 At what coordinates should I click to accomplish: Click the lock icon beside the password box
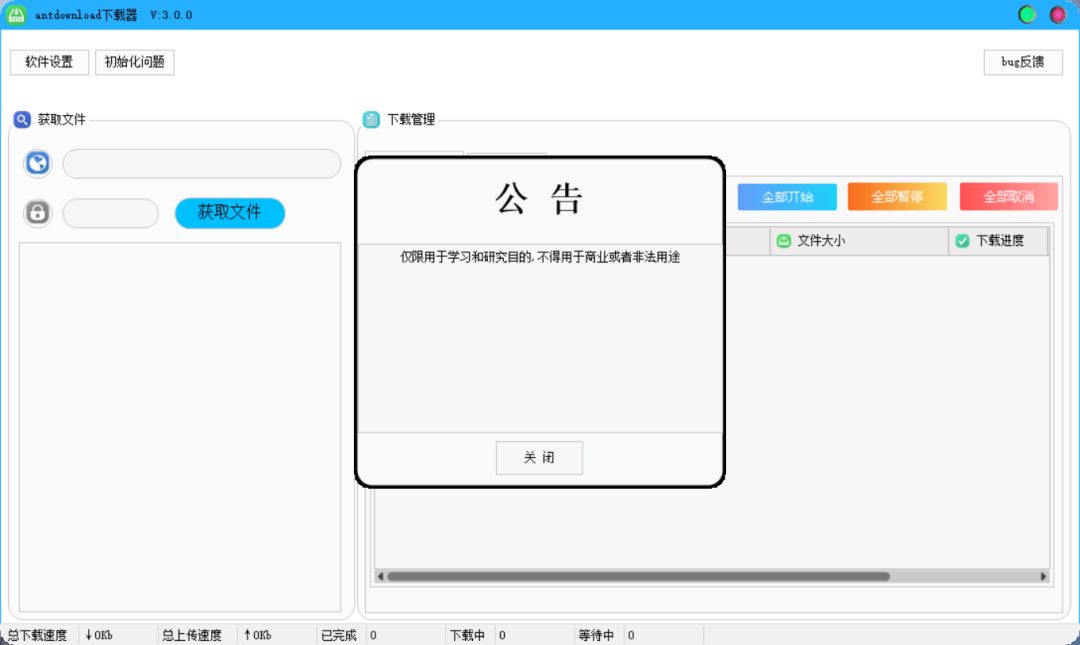tap(37, 213)
